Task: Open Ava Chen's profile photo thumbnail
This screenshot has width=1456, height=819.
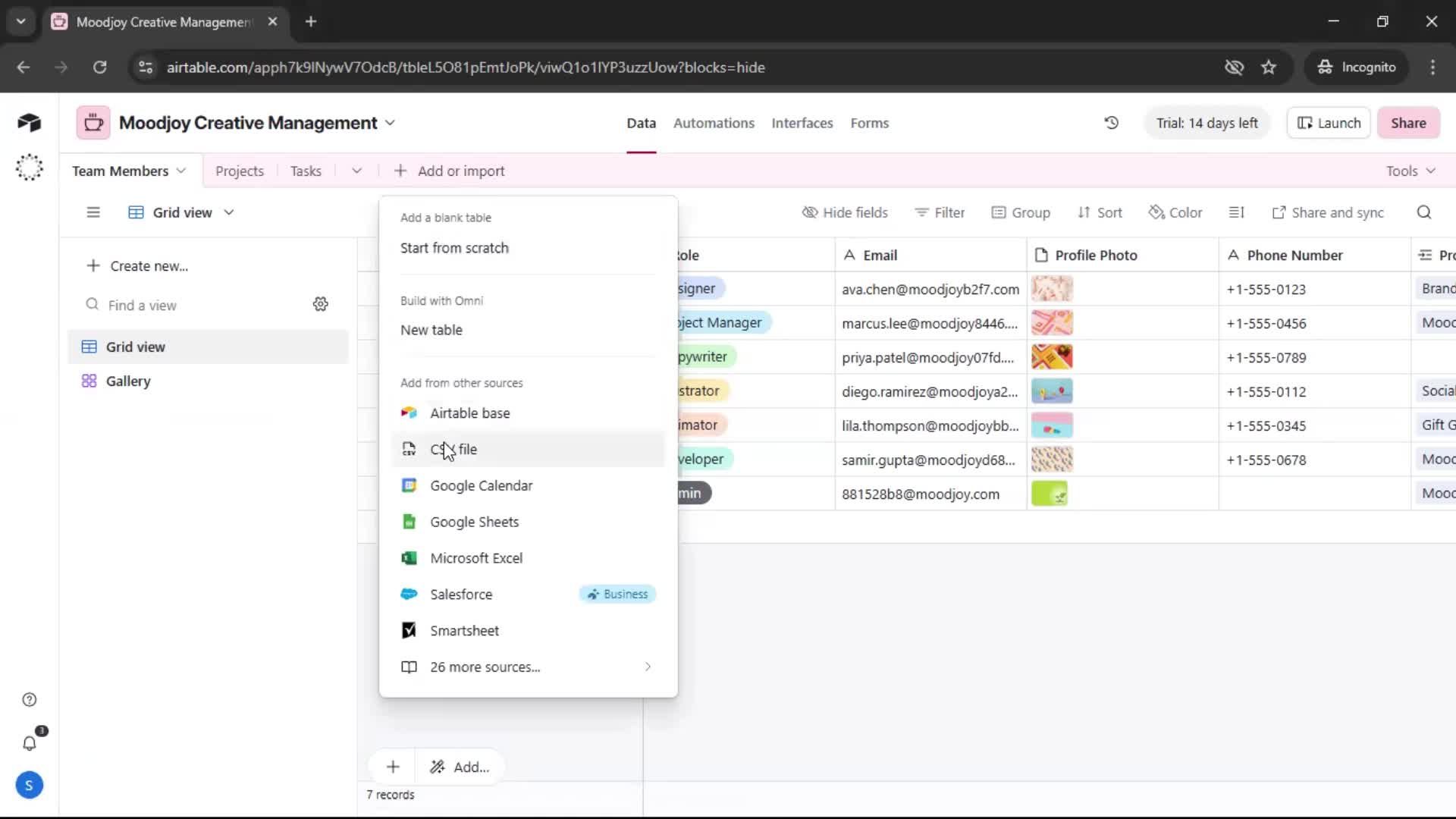Action: [x=1052, y=288]
